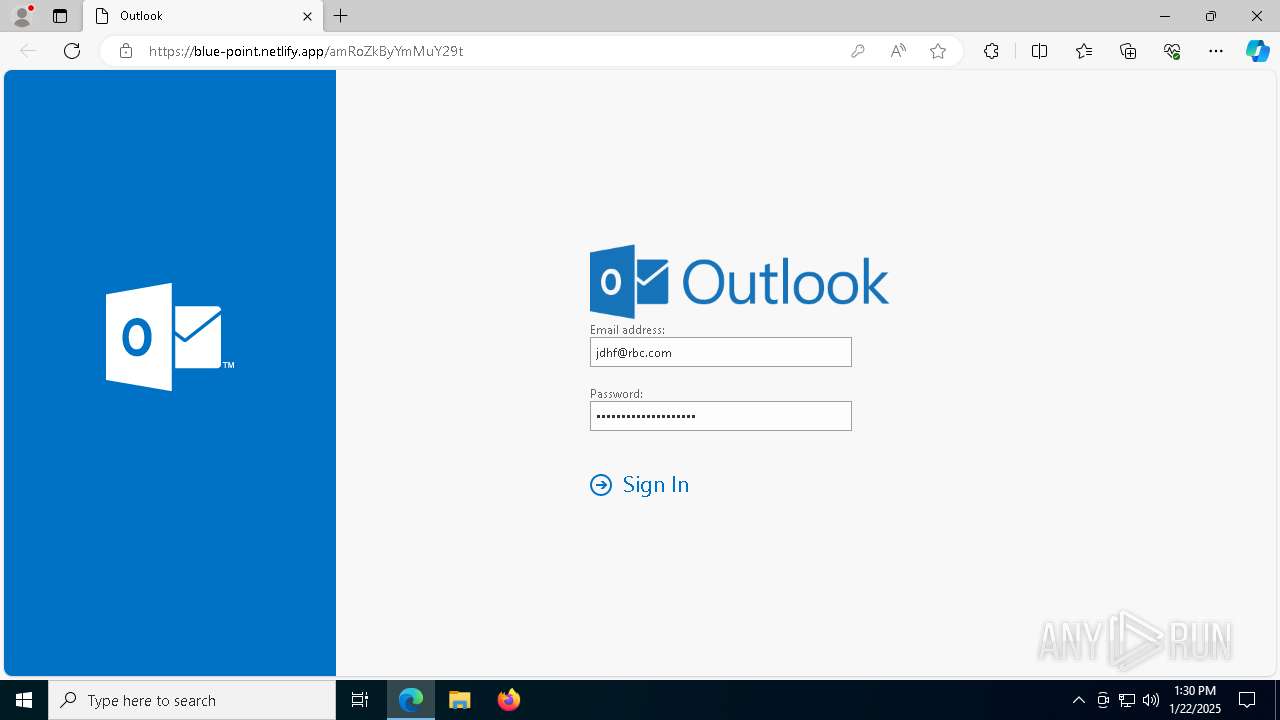Image resolution: width=1280 pixels, height=720 pixels.
Task: Open Microsoft Edge from taskbar
Action: tap(411, 700)
